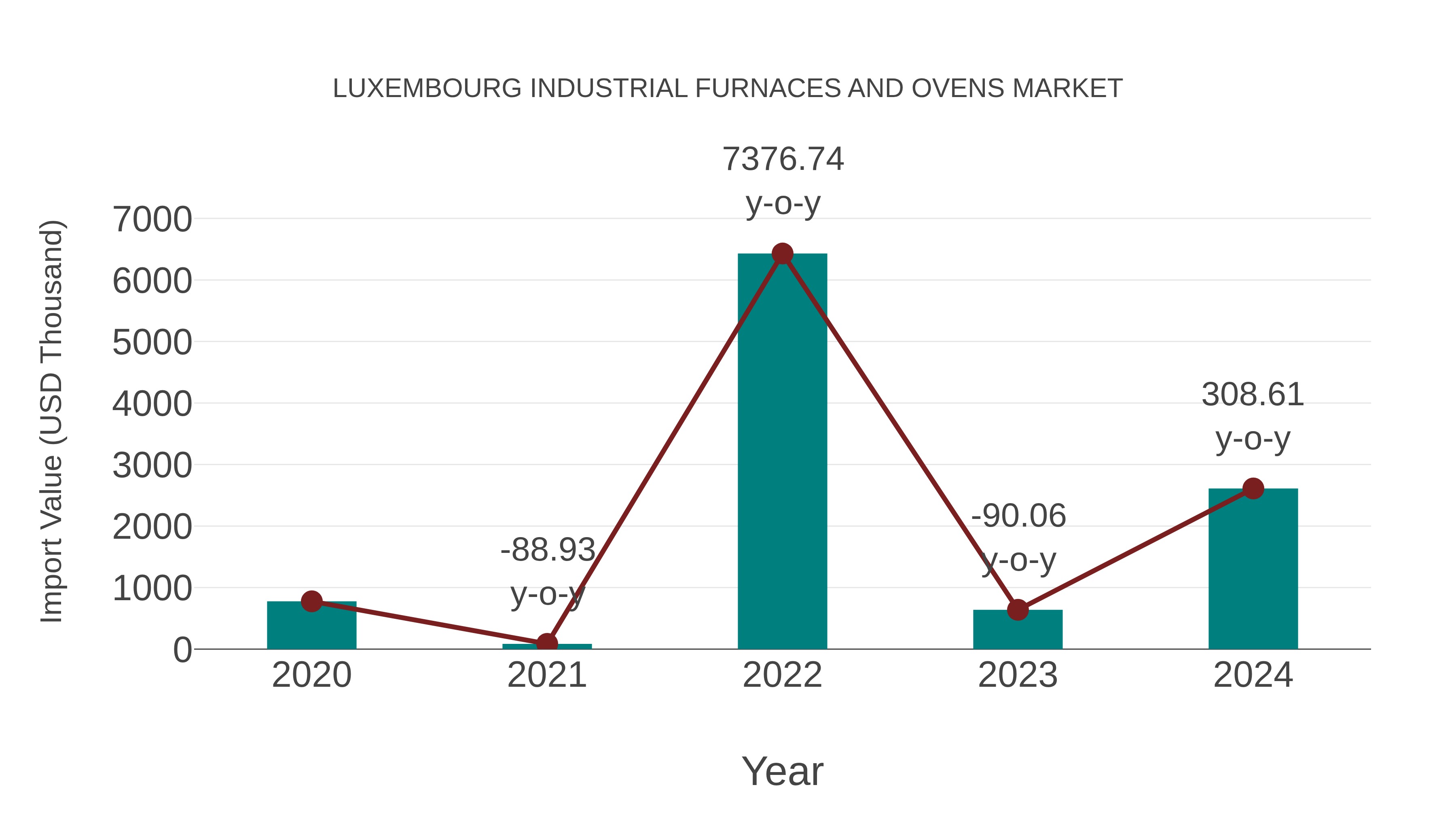Click the 2022 line peak marker
This screenshot has width=1456, height=819.
[x=782, y=254]
